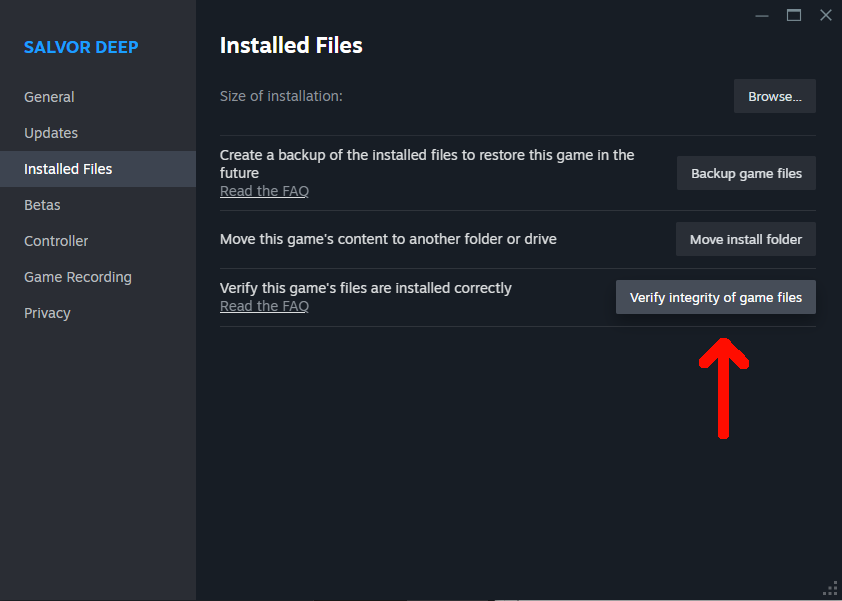Open the Betas section

(42, 205)
